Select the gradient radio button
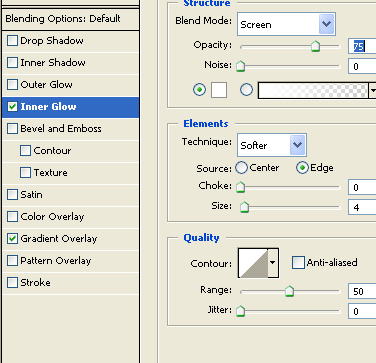The width and height of the screenshot is (376, 363). 246,90
